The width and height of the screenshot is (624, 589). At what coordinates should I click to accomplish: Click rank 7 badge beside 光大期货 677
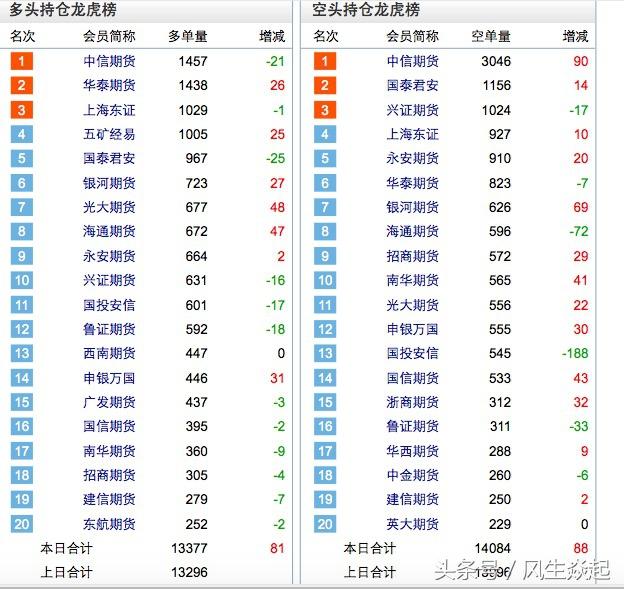point(21,207)
